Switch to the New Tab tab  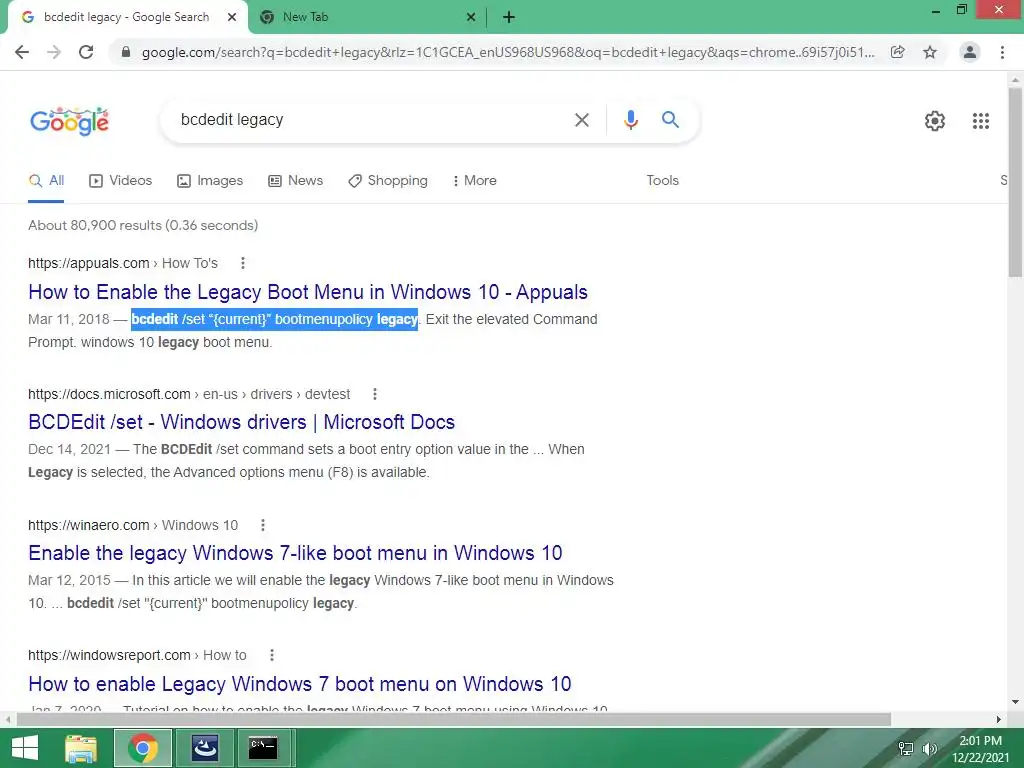coord(366,18)
